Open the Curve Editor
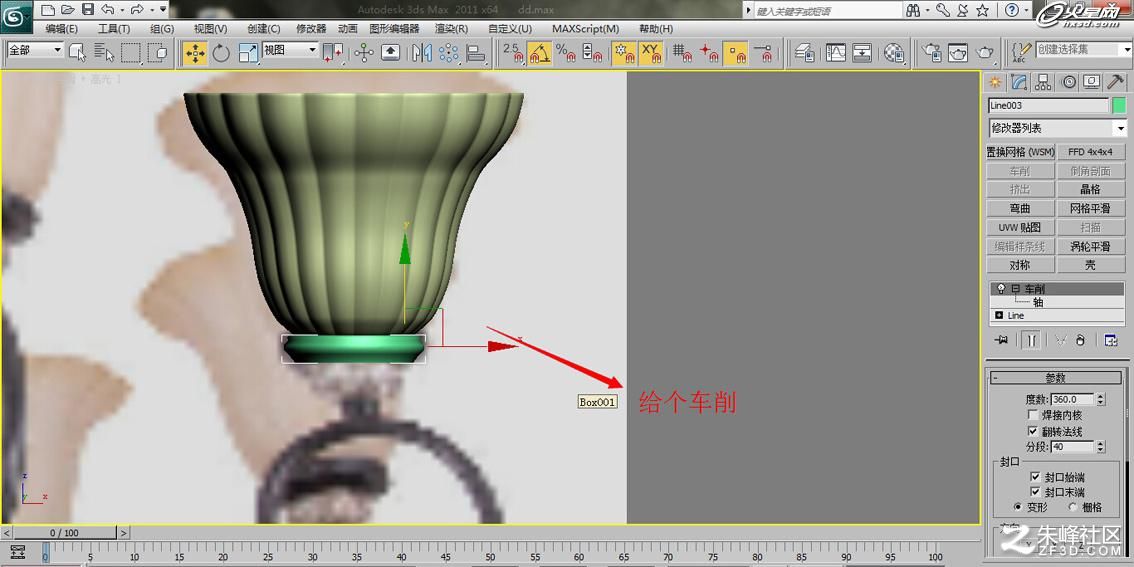The height and width of the screenshot is (567, 1134). pyautogui.click(x=836, y=52)
